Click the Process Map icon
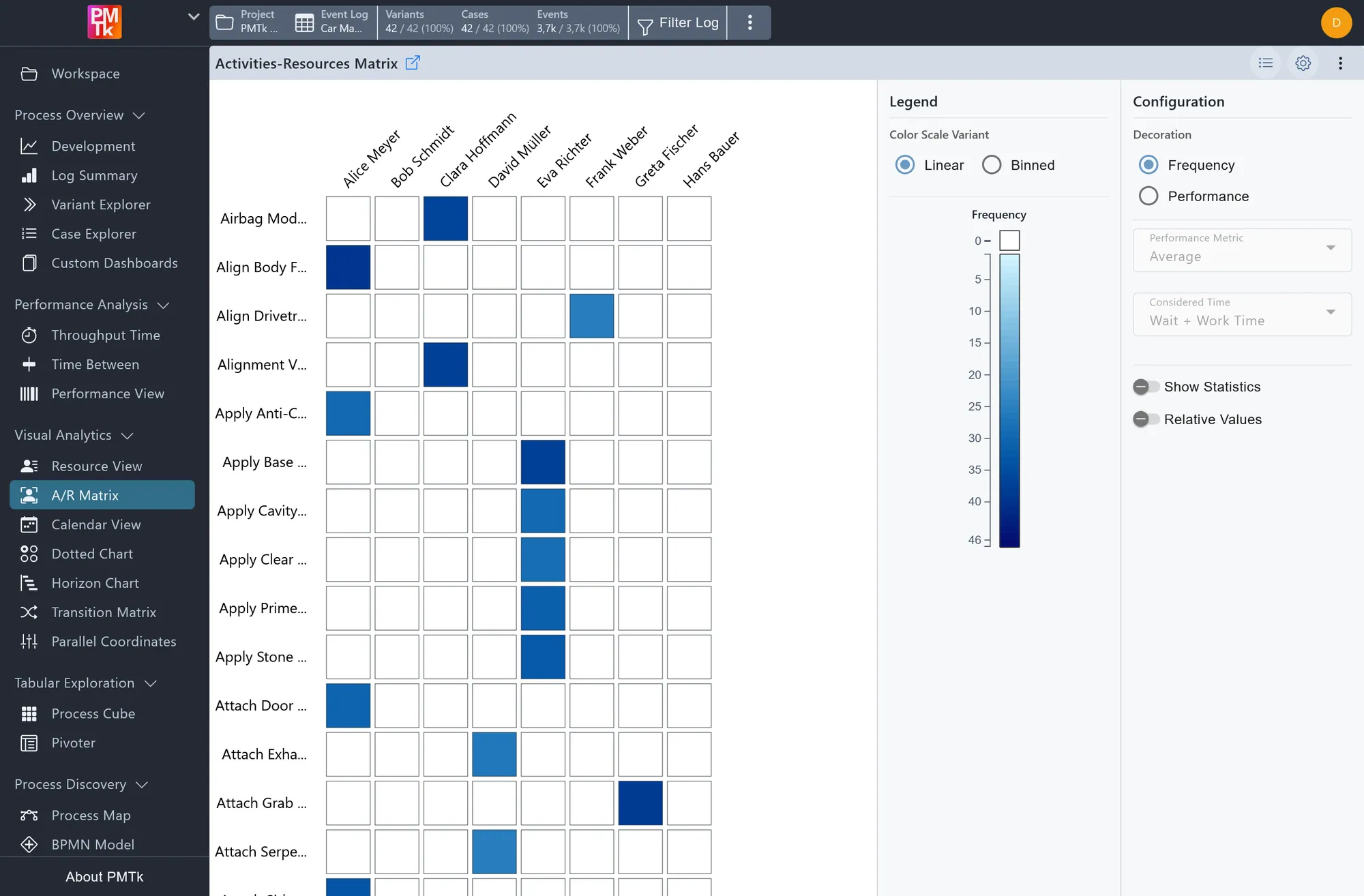This screenshot has width=1364, height=896. 29,816
